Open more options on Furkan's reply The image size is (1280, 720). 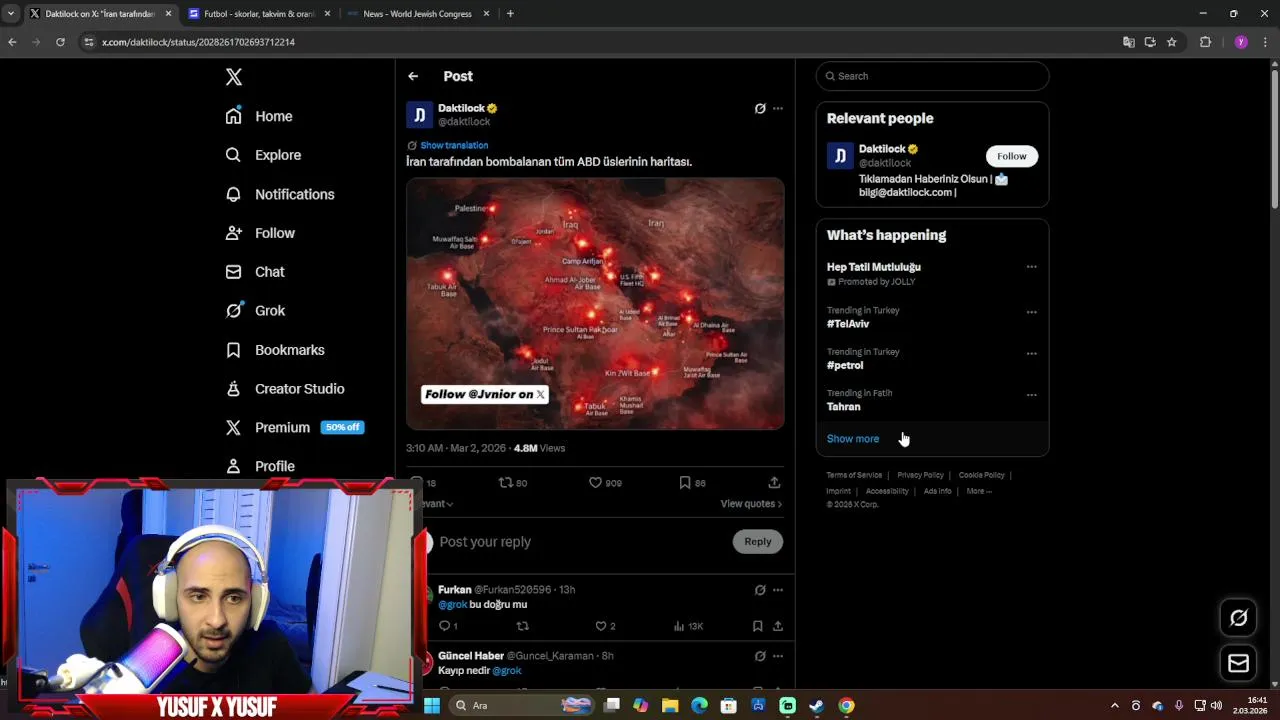point(778,590)
